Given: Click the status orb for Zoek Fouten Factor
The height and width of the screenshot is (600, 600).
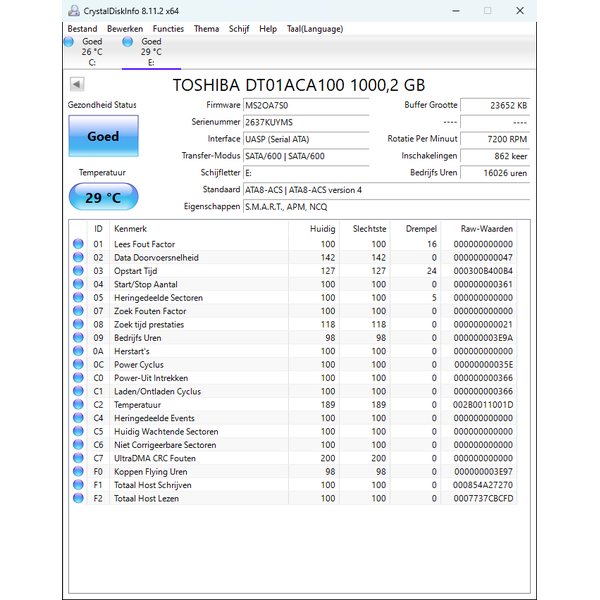Looking at the screenshot, I should tap(78, 311).
